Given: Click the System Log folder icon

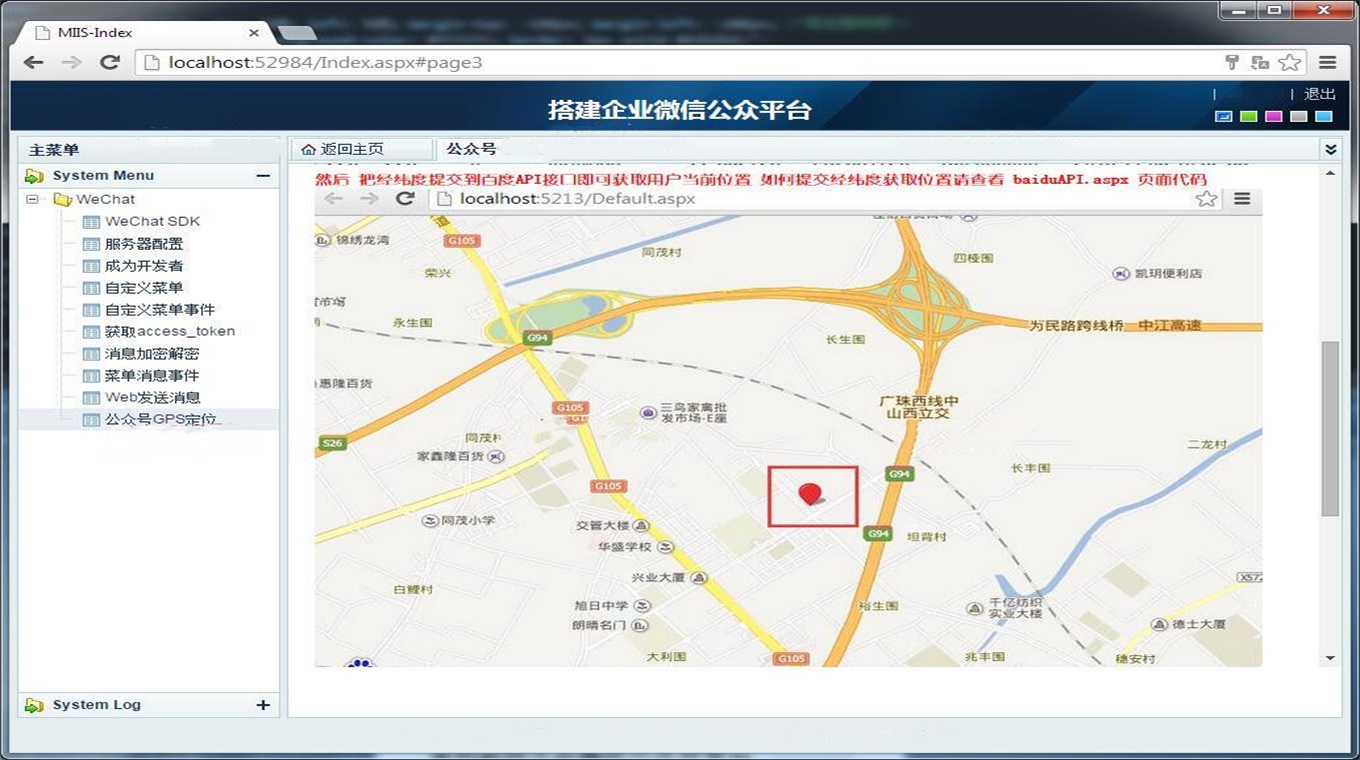Looking at the screenshot, I should (x=34, y=705).
